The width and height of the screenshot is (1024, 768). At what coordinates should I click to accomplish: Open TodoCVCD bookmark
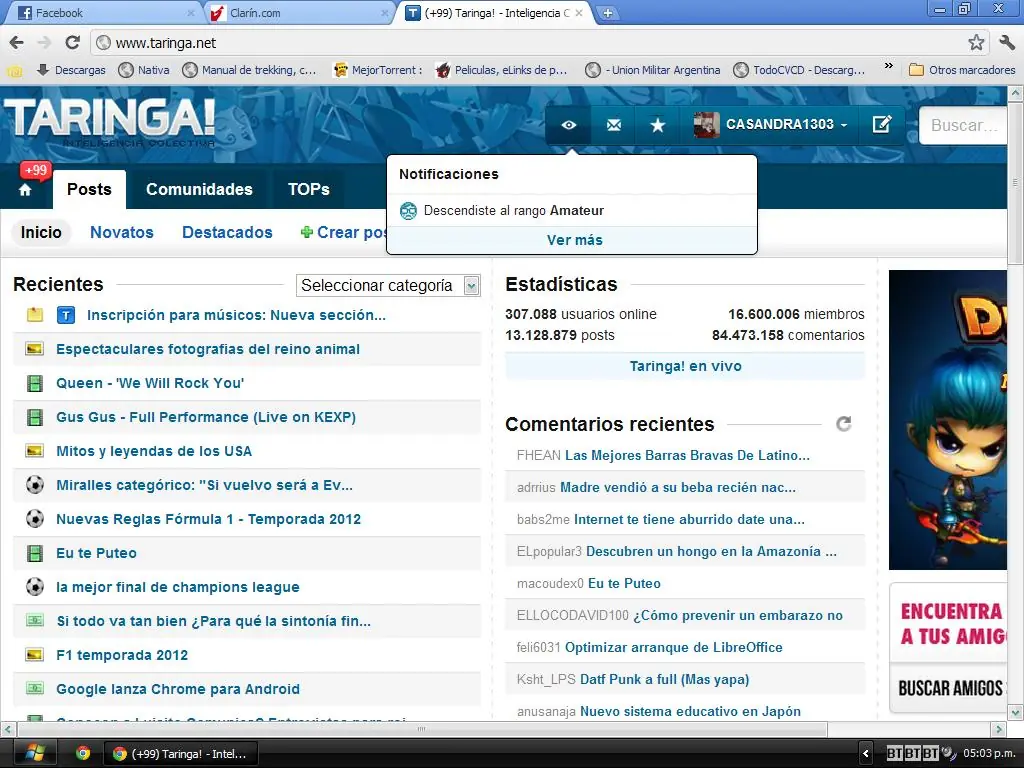pos(799,70)
